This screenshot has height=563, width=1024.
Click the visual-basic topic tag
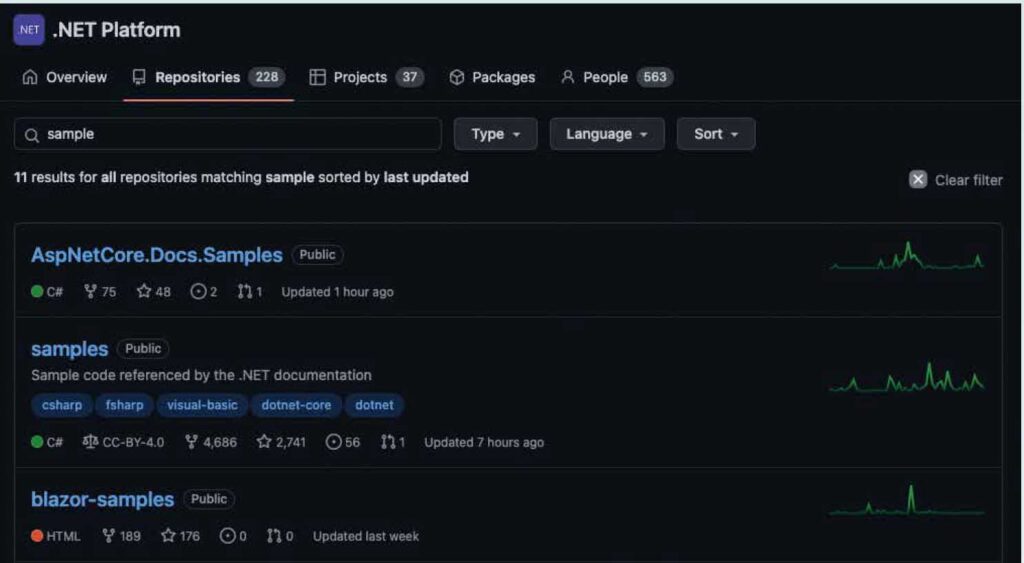click(x=202, y=405)
